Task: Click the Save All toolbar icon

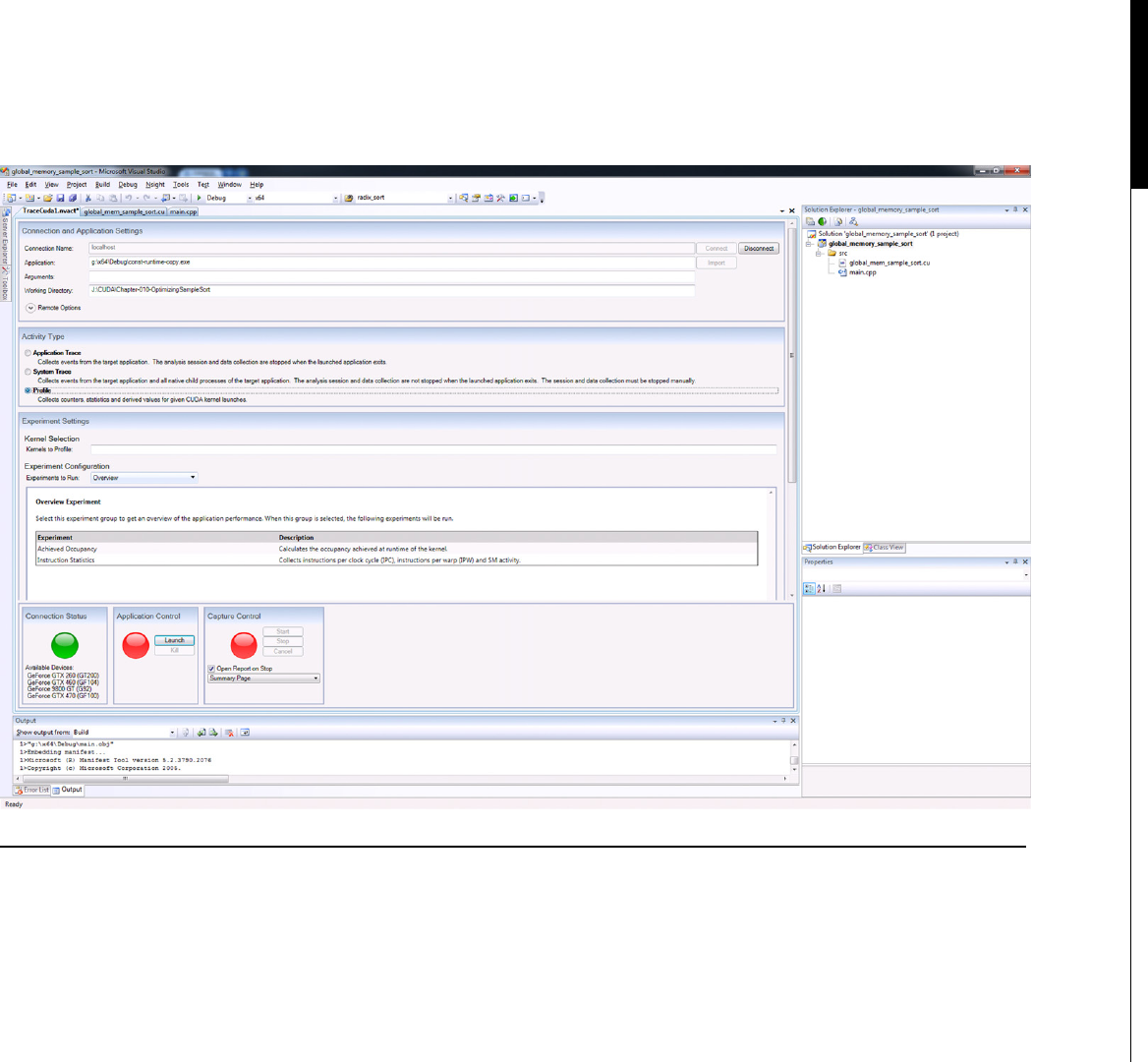Action: coord(73,198)
